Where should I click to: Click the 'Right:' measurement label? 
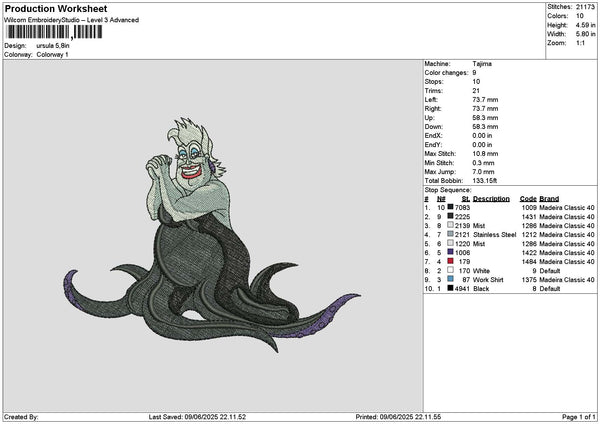click(x=433, y=109)
